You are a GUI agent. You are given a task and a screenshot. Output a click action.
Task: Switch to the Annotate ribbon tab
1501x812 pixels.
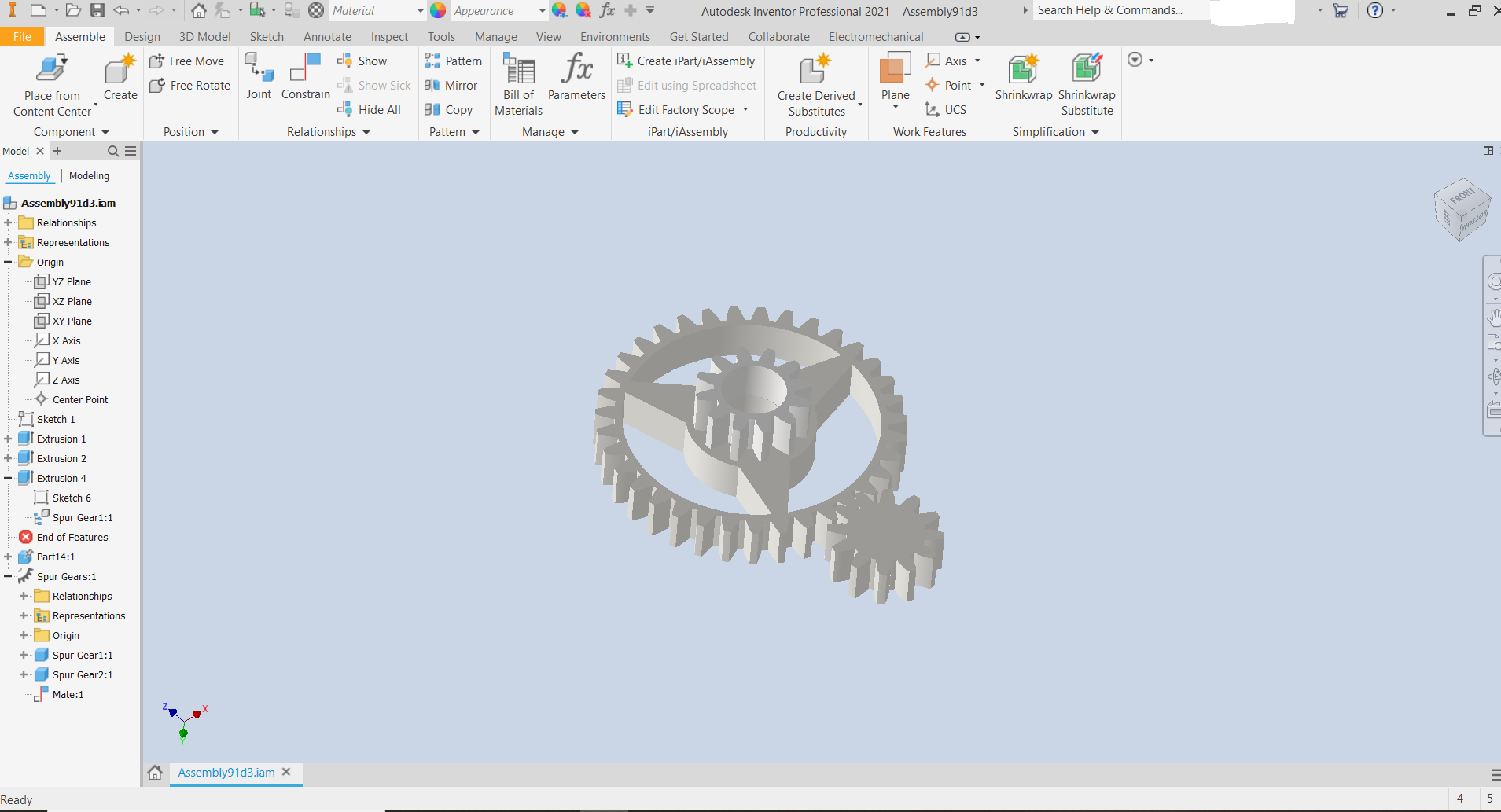click(x=327, y=36)
